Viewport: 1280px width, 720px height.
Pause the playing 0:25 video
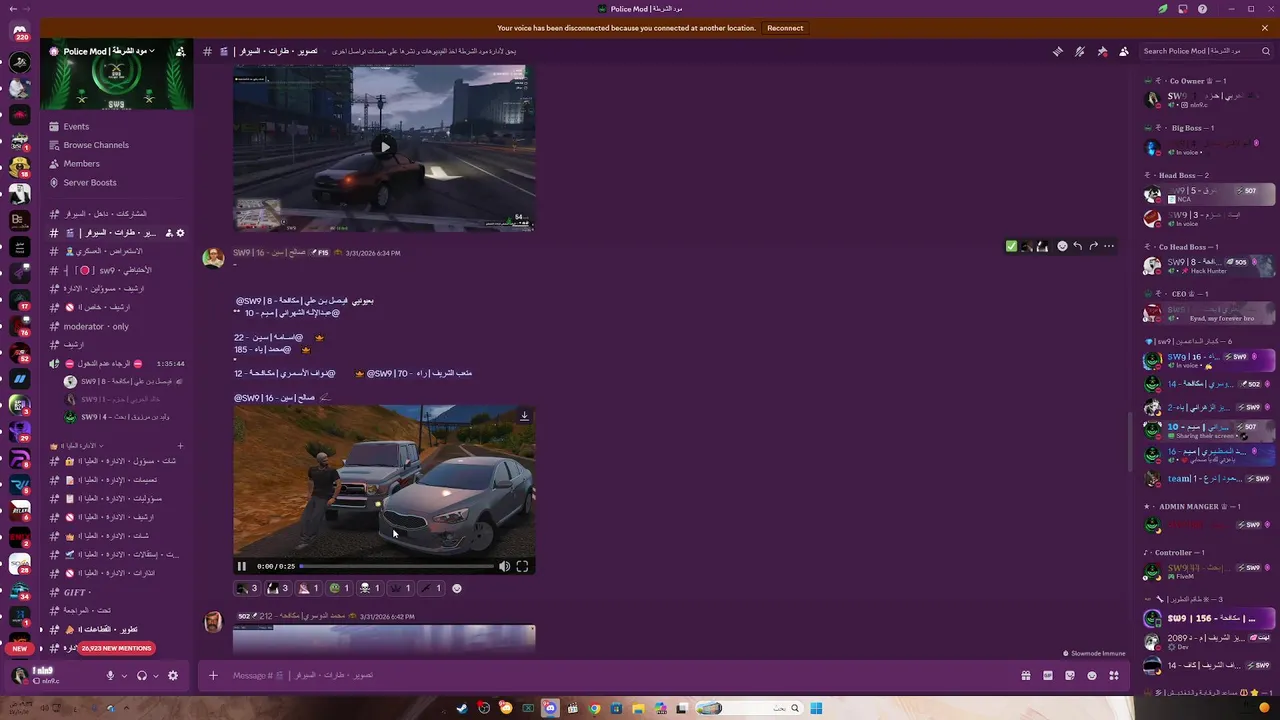[x=242, y=566]
